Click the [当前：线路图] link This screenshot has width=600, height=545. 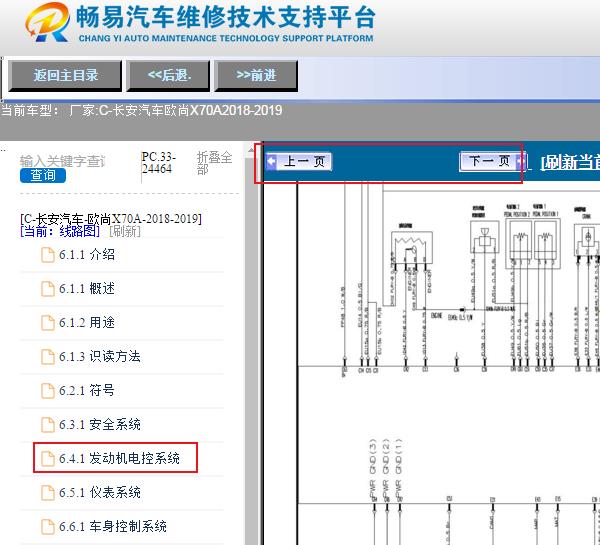[x=60, y=231]
